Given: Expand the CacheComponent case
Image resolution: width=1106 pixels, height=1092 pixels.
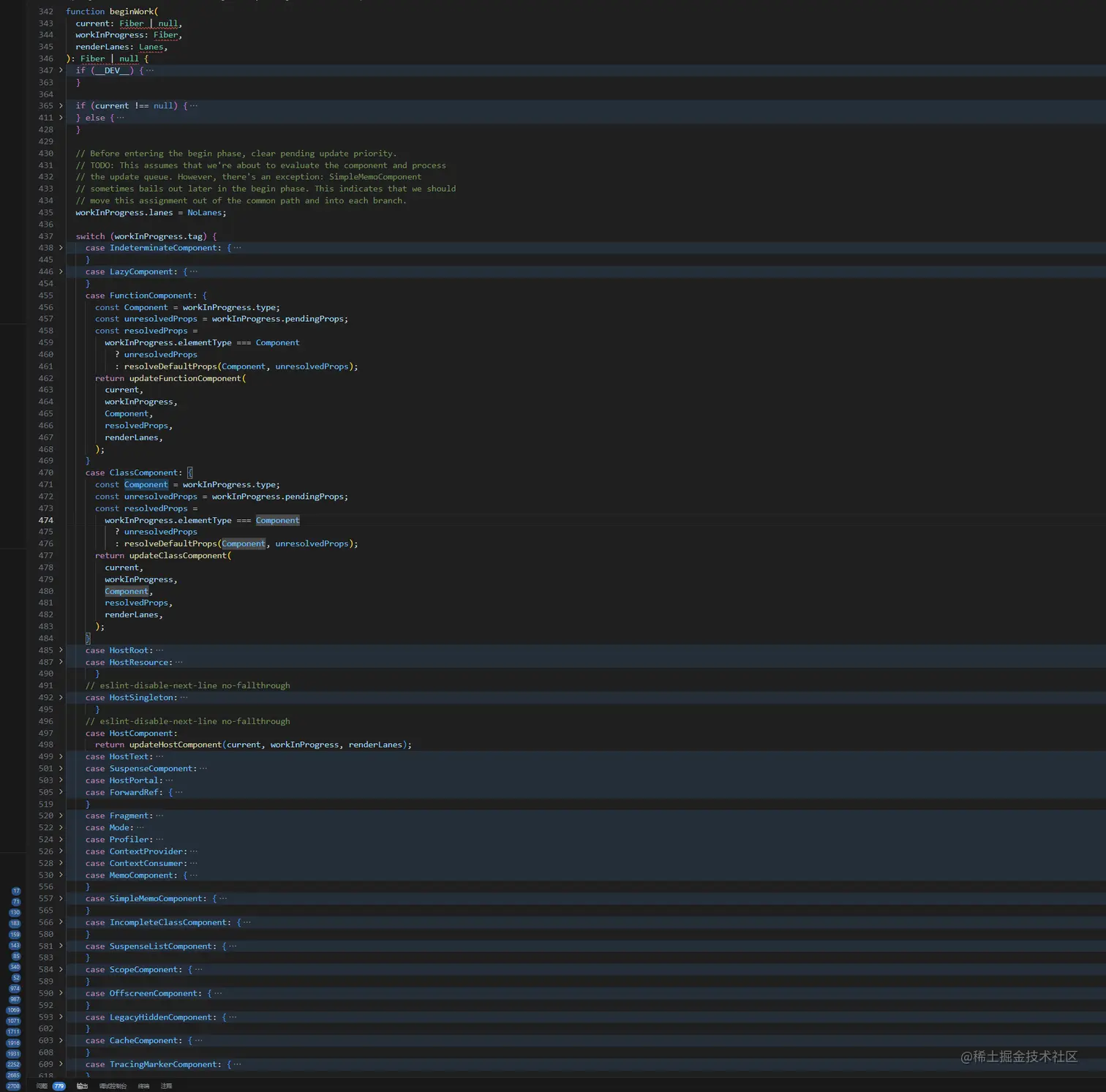Looking at the screenshot, I should (61, 1041).
